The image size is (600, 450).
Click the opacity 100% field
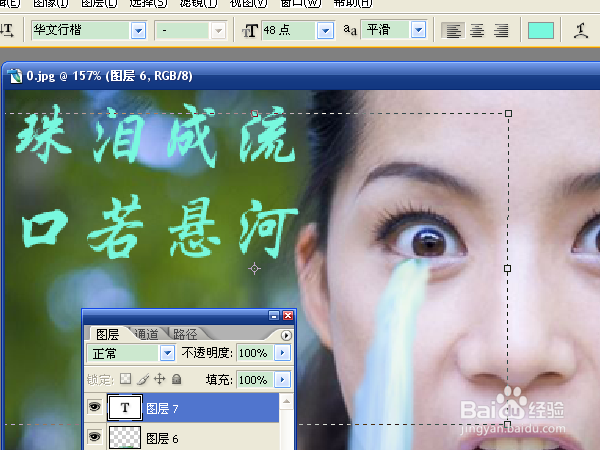[254, 353]
